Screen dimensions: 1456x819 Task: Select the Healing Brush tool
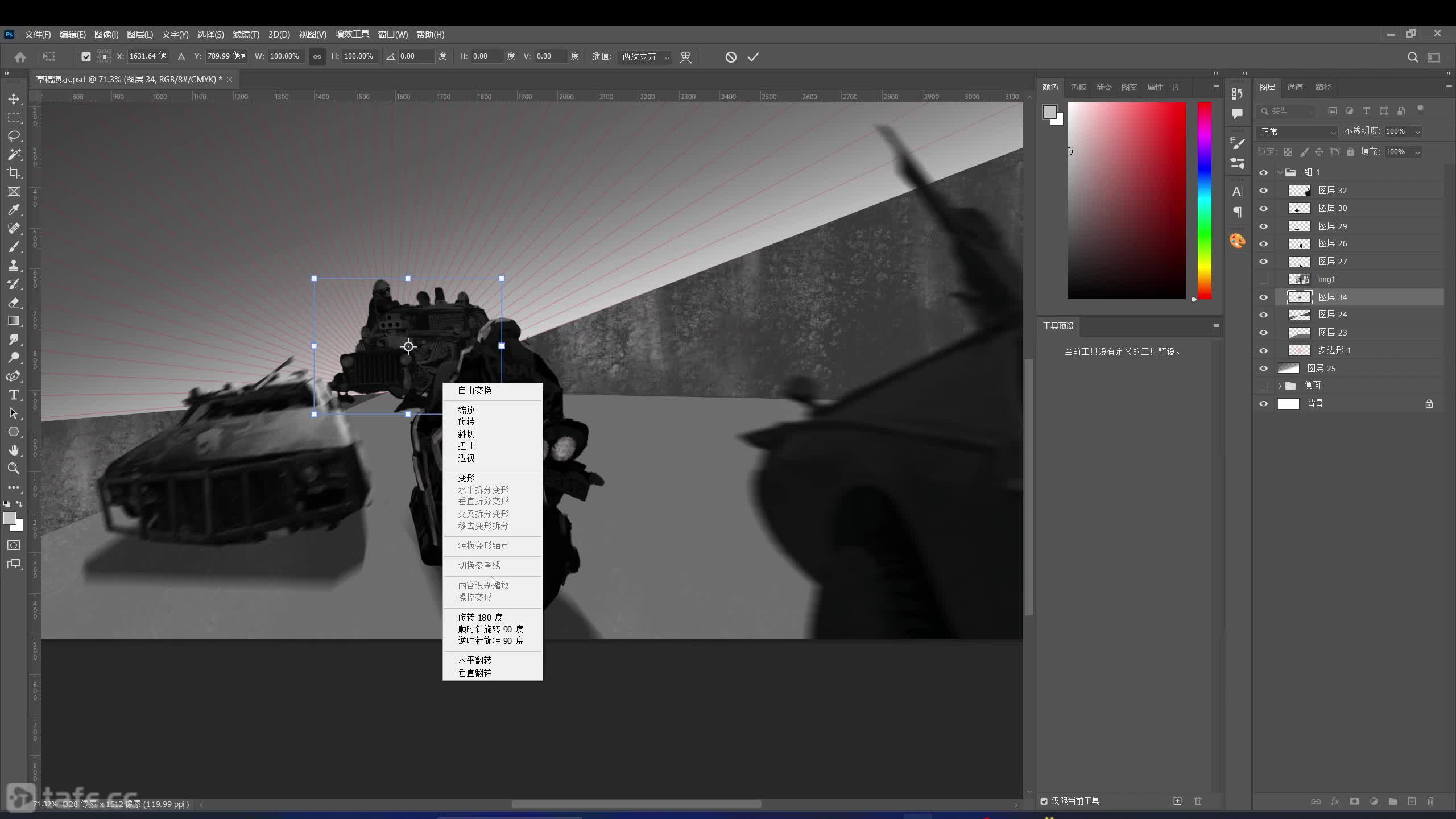pos(14,229)
